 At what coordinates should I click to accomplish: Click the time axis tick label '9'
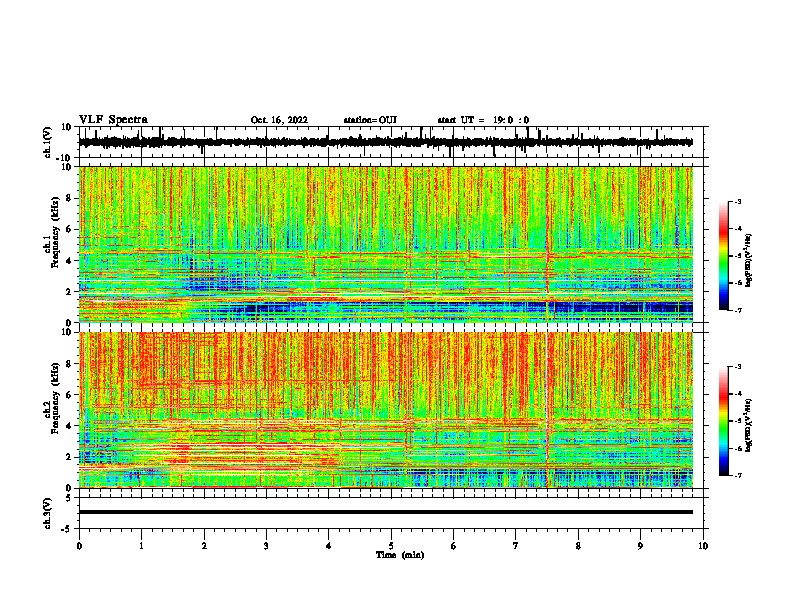(x=640, y=546)
